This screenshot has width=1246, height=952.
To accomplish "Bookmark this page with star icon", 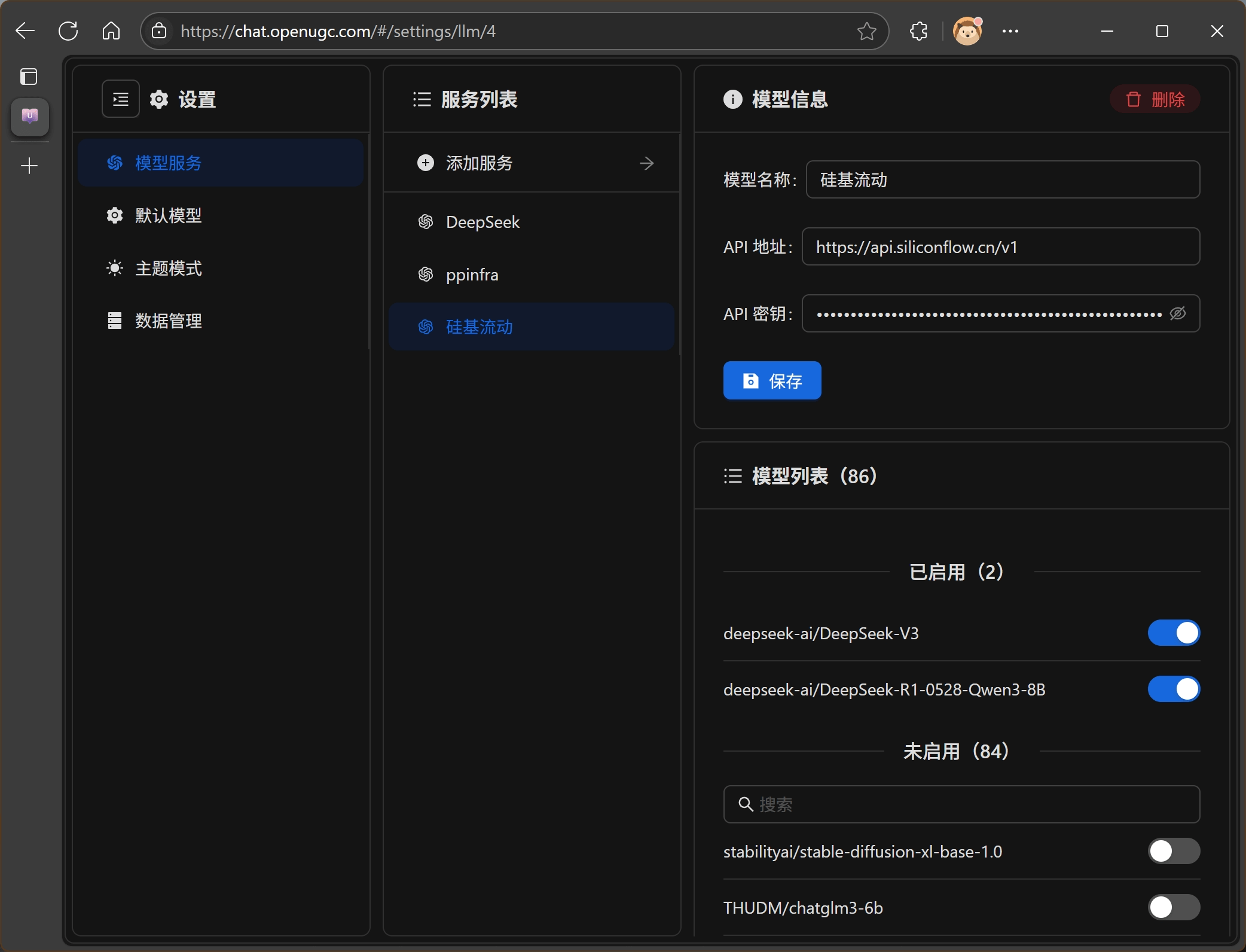I will click(866, 31).
